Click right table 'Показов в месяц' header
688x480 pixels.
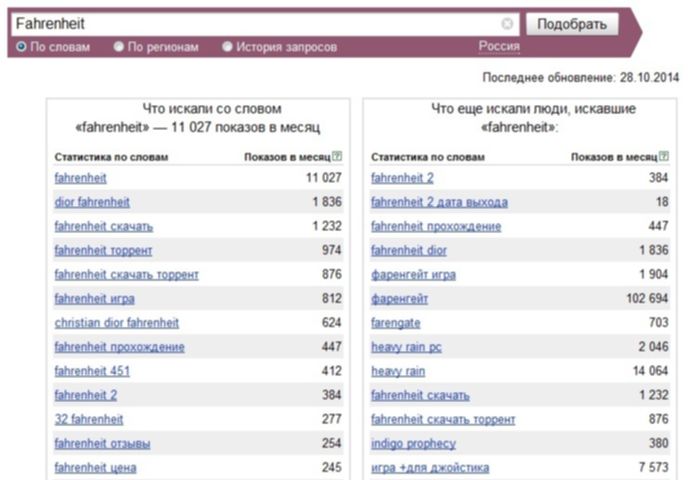(x=614, y=157)
